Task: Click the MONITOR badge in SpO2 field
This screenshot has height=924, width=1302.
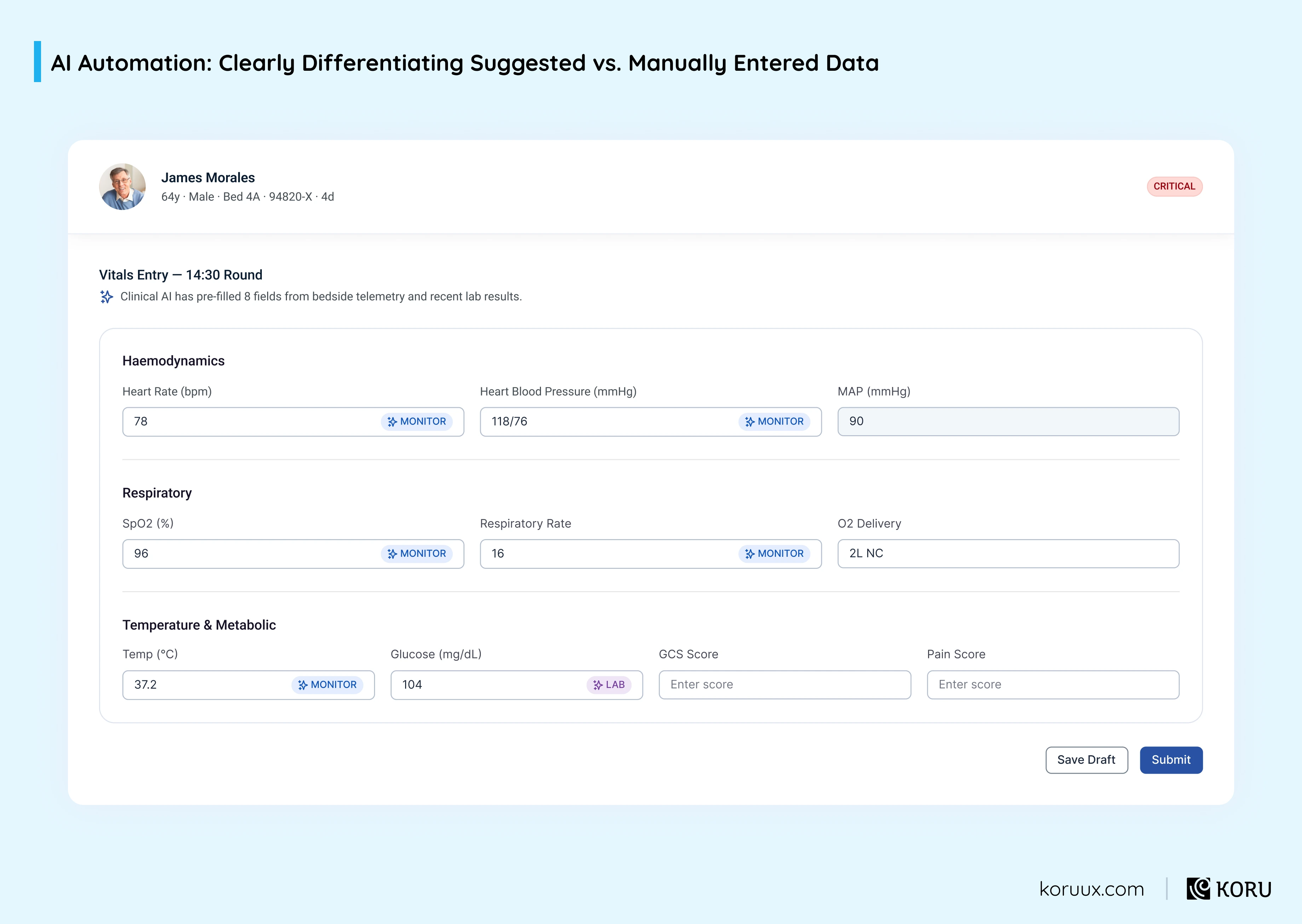Action: 416,554
